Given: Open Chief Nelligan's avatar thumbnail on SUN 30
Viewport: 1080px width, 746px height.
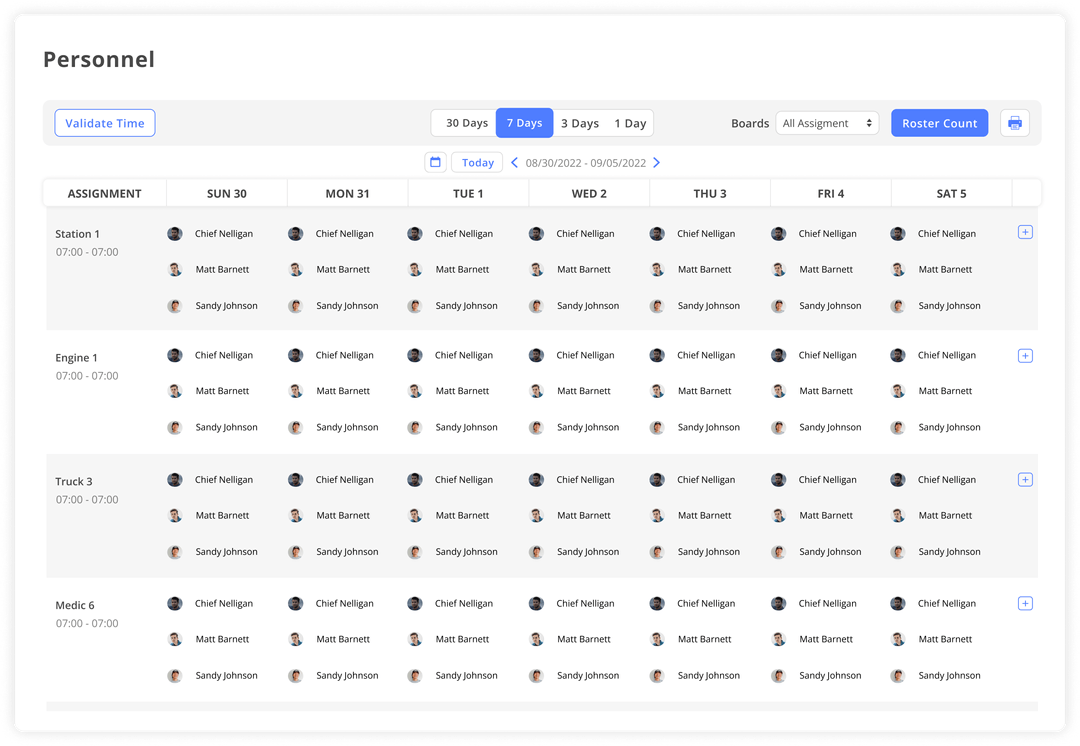Looking at the screenshot, I should (175, 233).
